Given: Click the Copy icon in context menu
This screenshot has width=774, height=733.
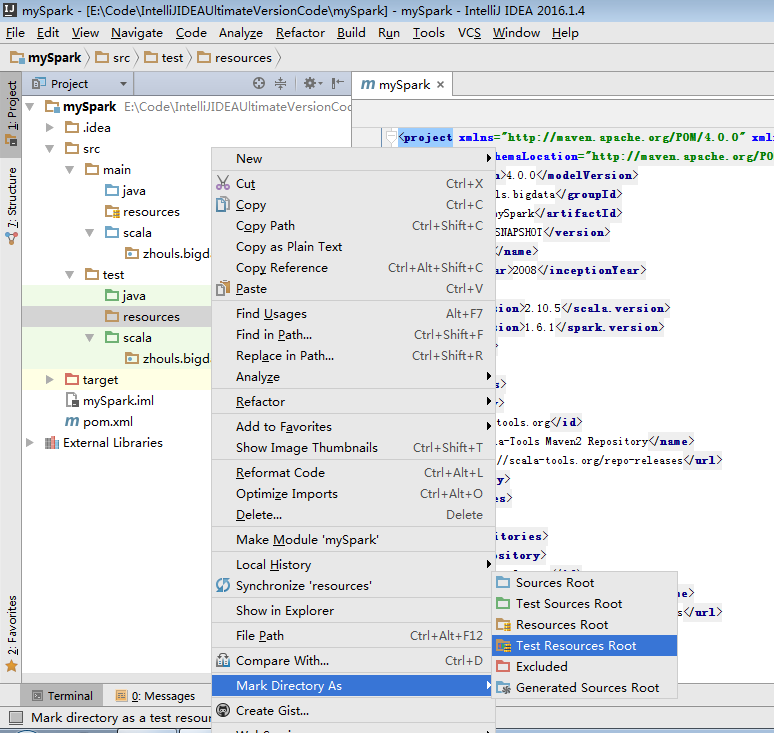Looking at the screenshot, I should click(x=223, y=204).
